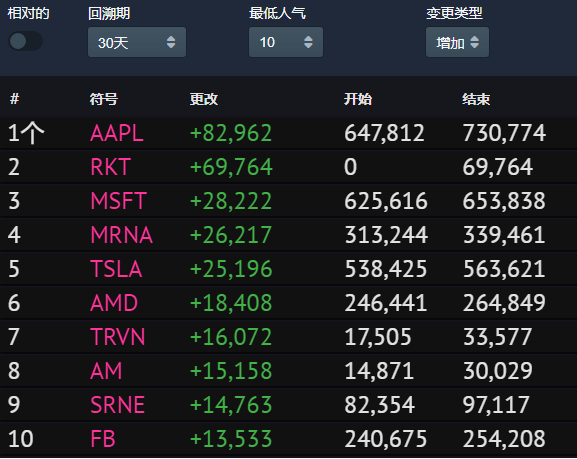Open the 变更类型 增加 dropdown
The height and width of the screenshot is (459, 577).
pos(457,42)
